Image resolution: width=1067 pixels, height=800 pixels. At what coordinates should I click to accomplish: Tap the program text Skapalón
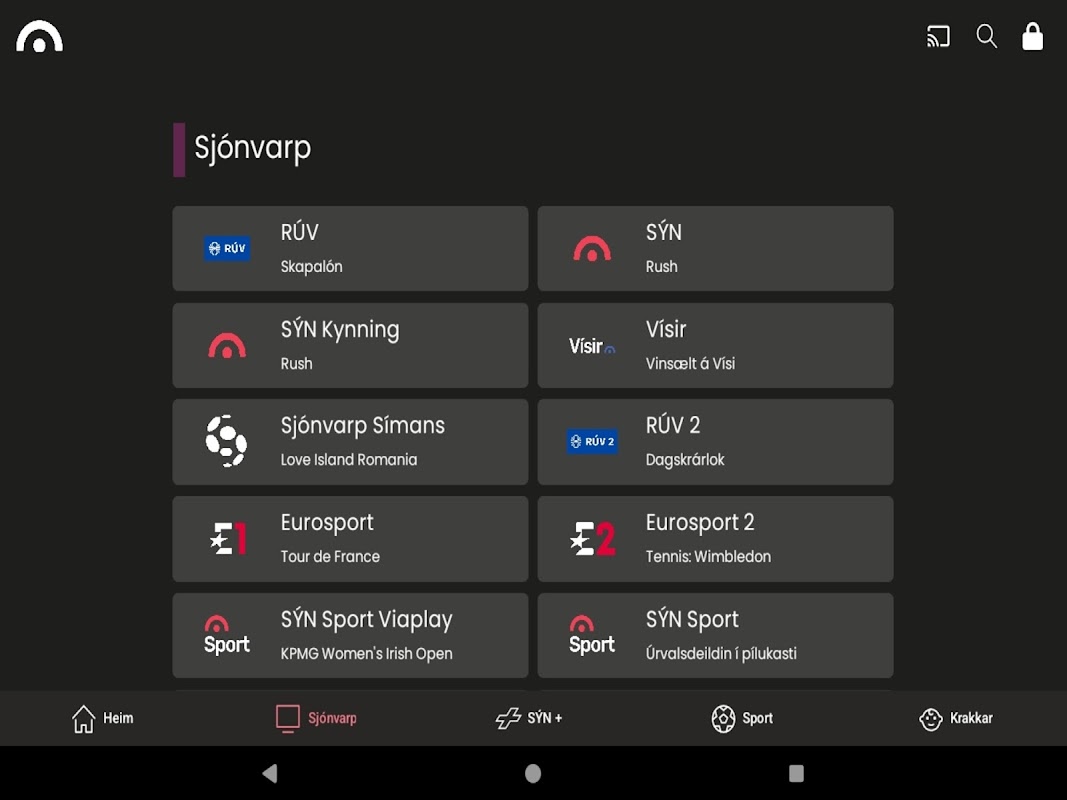click(312, 267)
